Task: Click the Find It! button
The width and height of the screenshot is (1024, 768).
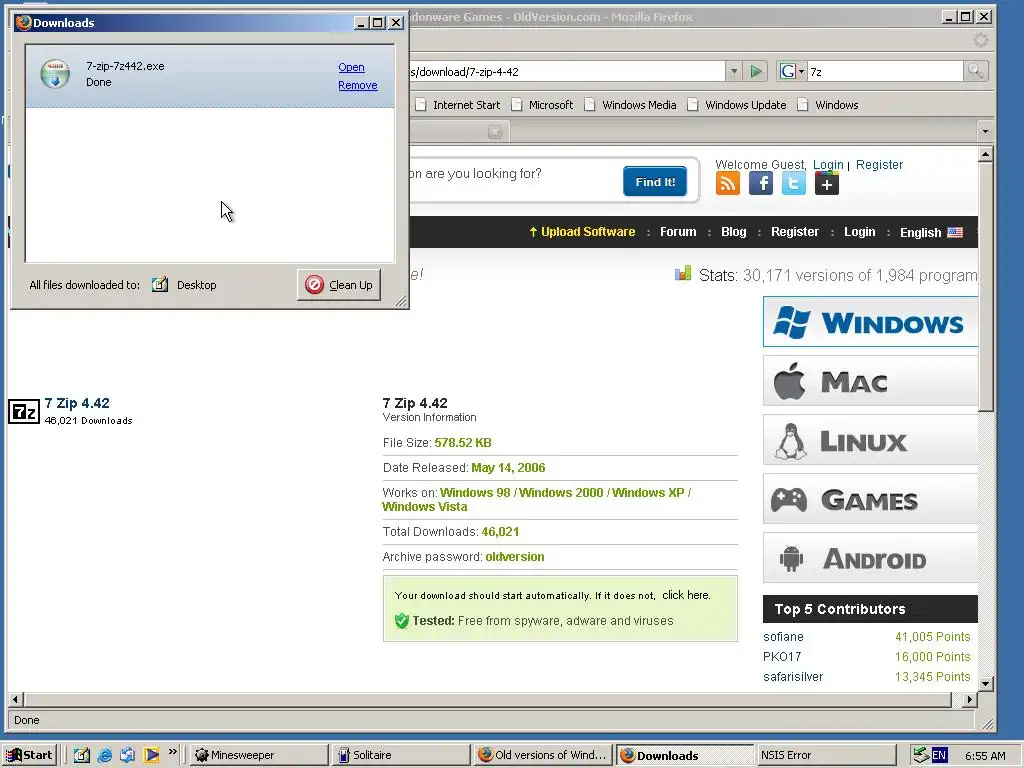Action: click(x=655, y=182)
